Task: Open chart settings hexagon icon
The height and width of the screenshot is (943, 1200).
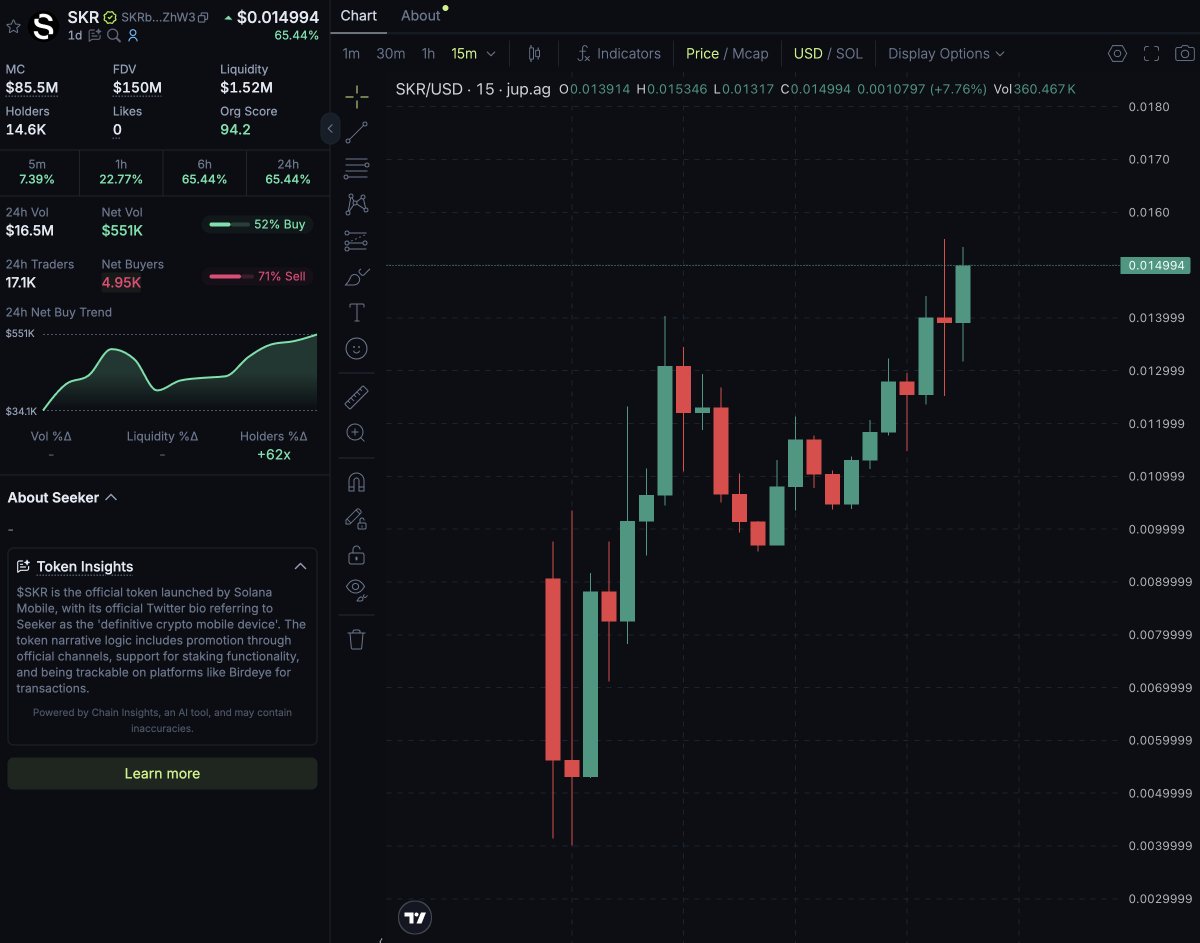Action: pyautogui.click(x=1118, y=54)
